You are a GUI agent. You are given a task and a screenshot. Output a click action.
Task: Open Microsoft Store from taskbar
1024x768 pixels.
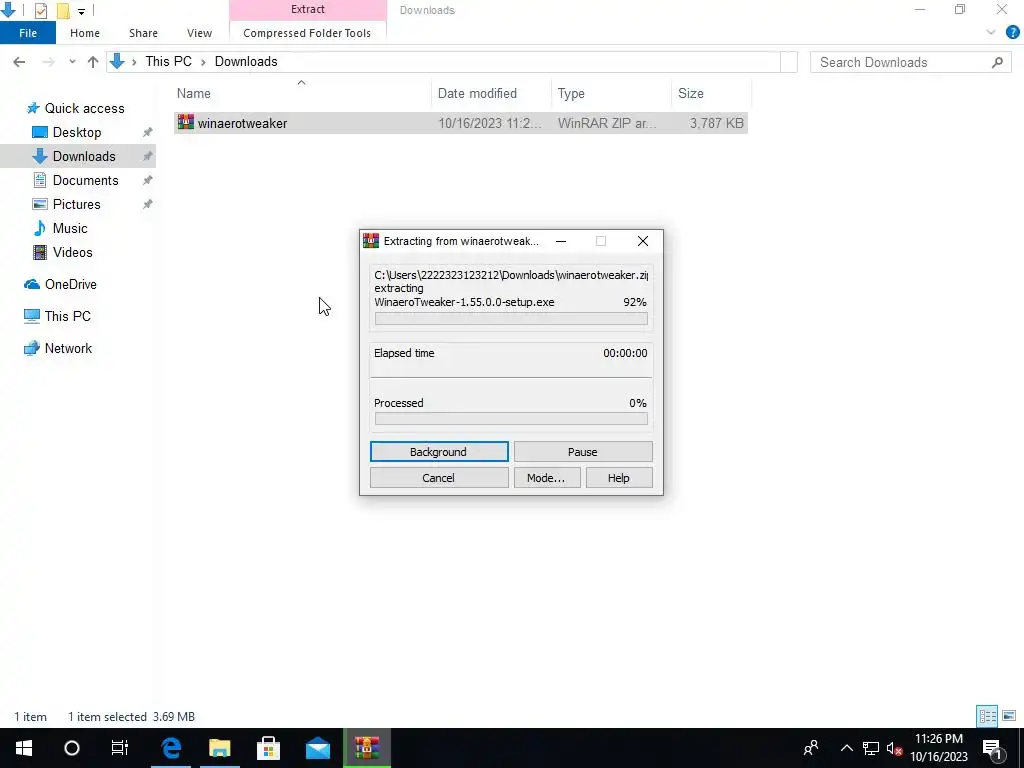coord(268,748)
